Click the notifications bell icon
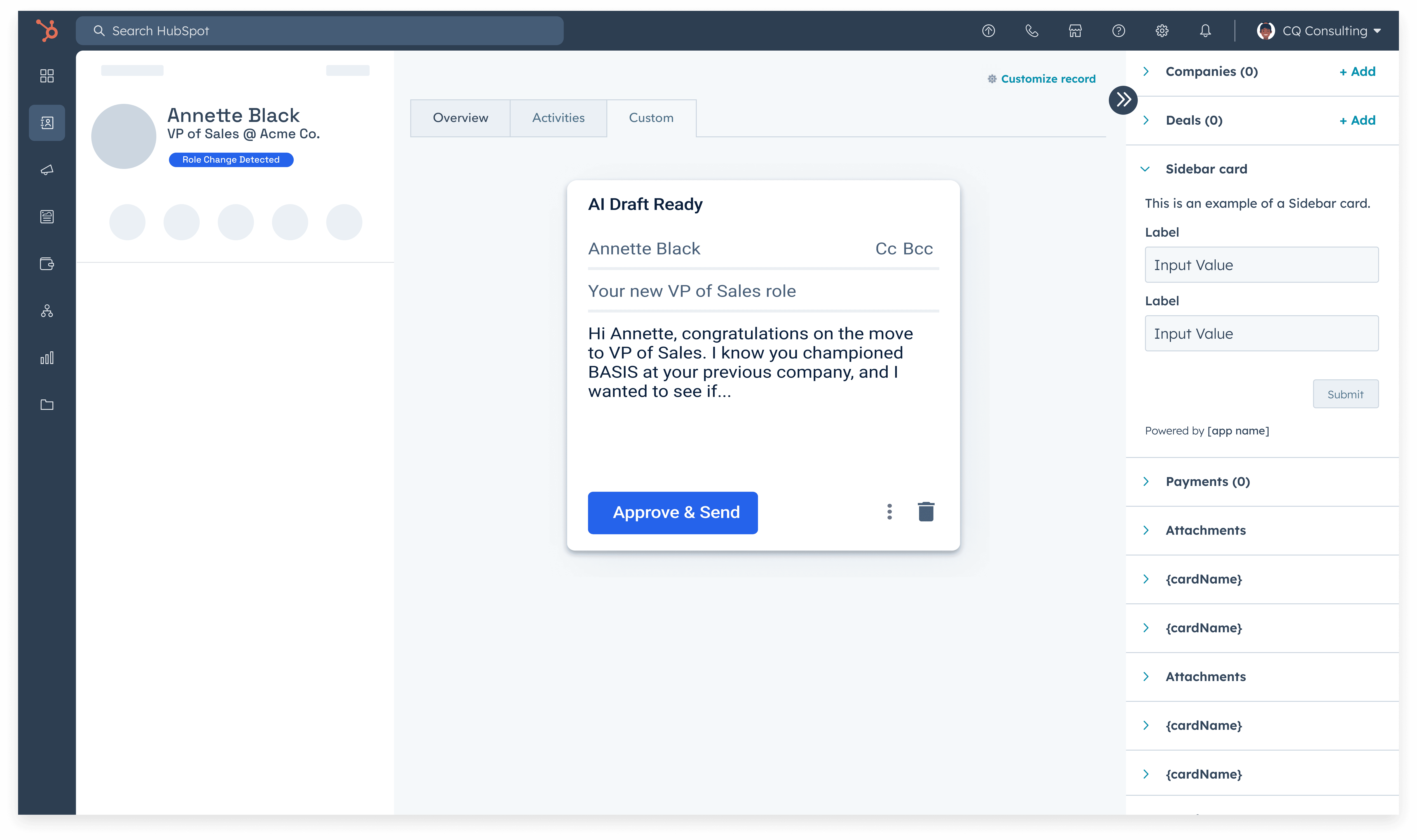 [1205, 30]
